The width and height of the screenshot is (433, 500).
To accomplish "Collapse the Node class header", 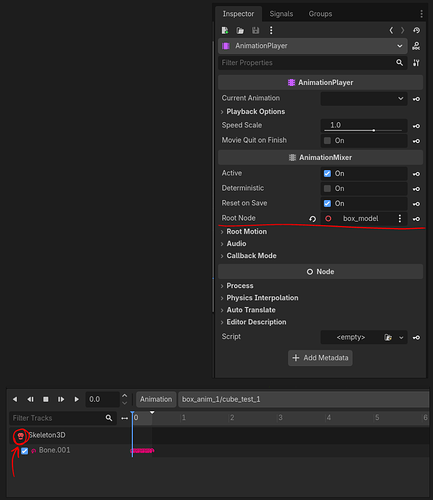I will [x=321, y=272].
